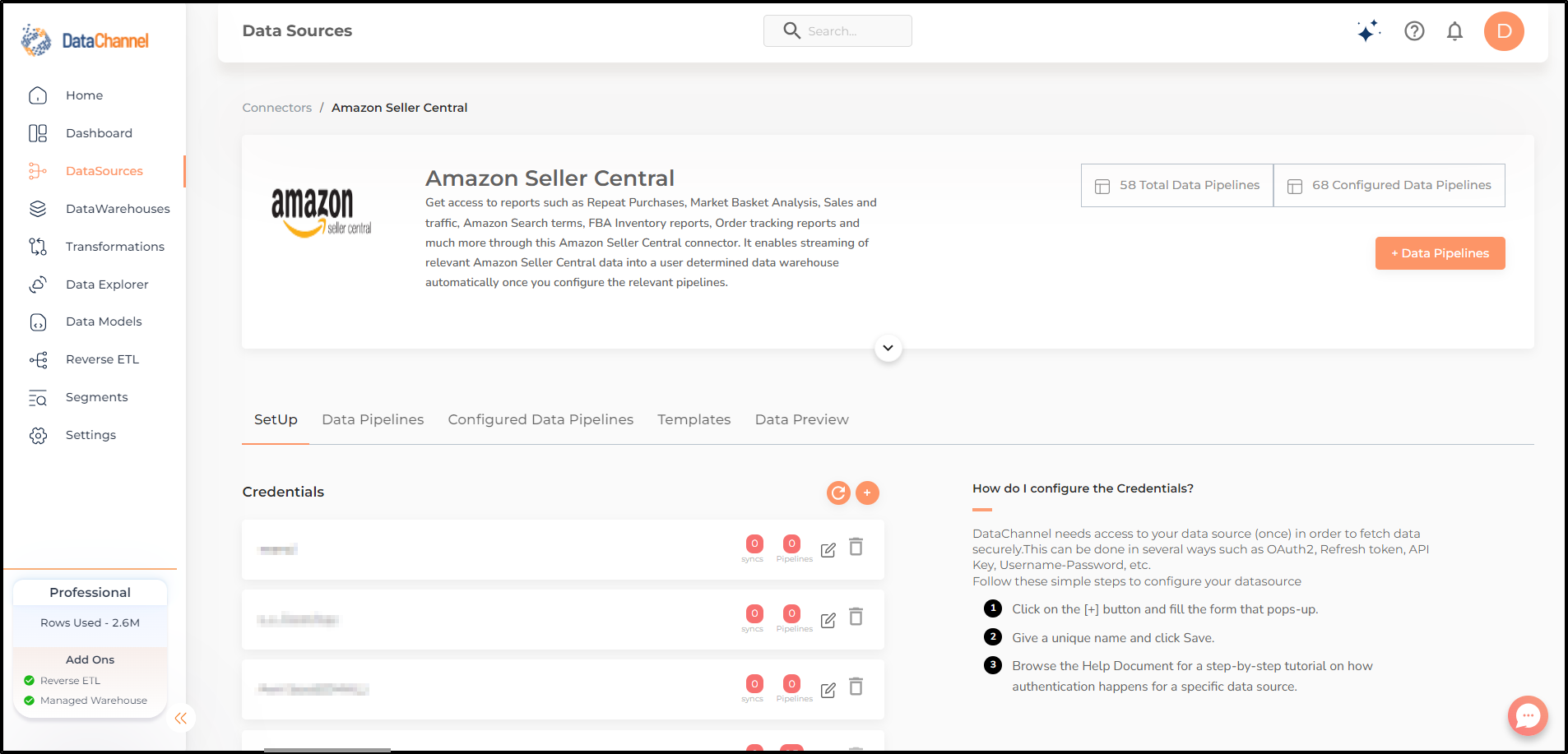
Task: Click the refresh credentials icon
Action: tap(838, 493)
